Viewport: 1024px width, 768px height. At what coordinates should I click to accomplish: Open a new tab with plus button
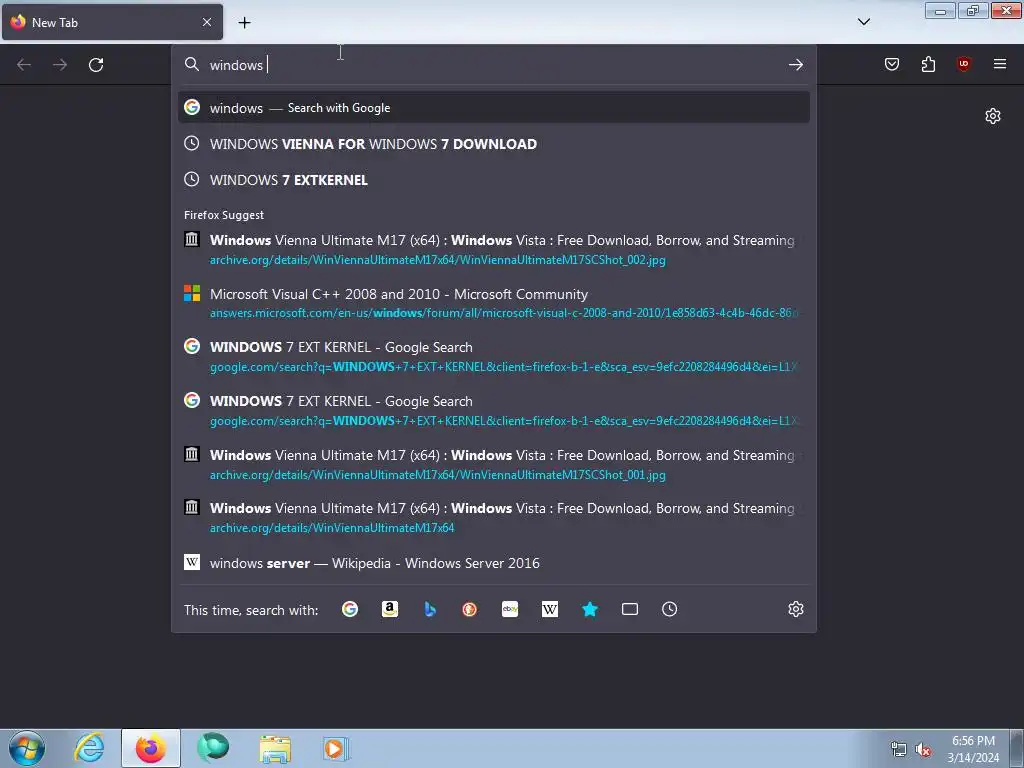244,23
